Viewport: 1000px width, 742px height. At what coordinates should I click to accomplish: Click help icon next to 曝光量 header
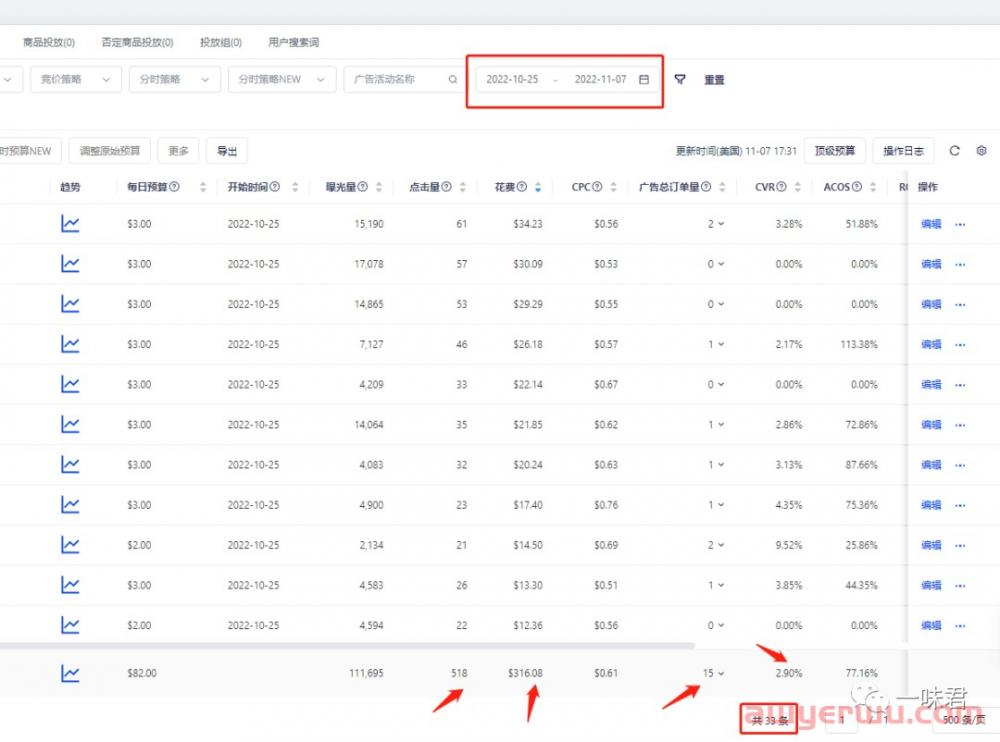[362, 187]
